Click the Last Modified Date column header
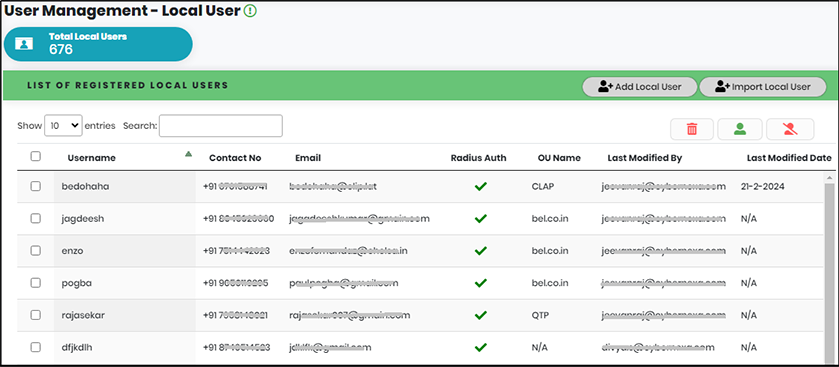The width and height of the screenshot is (839, 367). click(789, 158)
